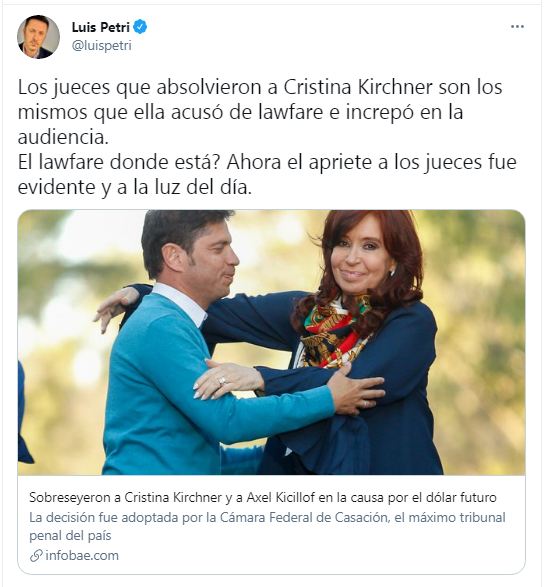Image resolution: width=549 pixels, height=587 pixels.
Task: Open the three-dot more options menu
Action: 517,27
